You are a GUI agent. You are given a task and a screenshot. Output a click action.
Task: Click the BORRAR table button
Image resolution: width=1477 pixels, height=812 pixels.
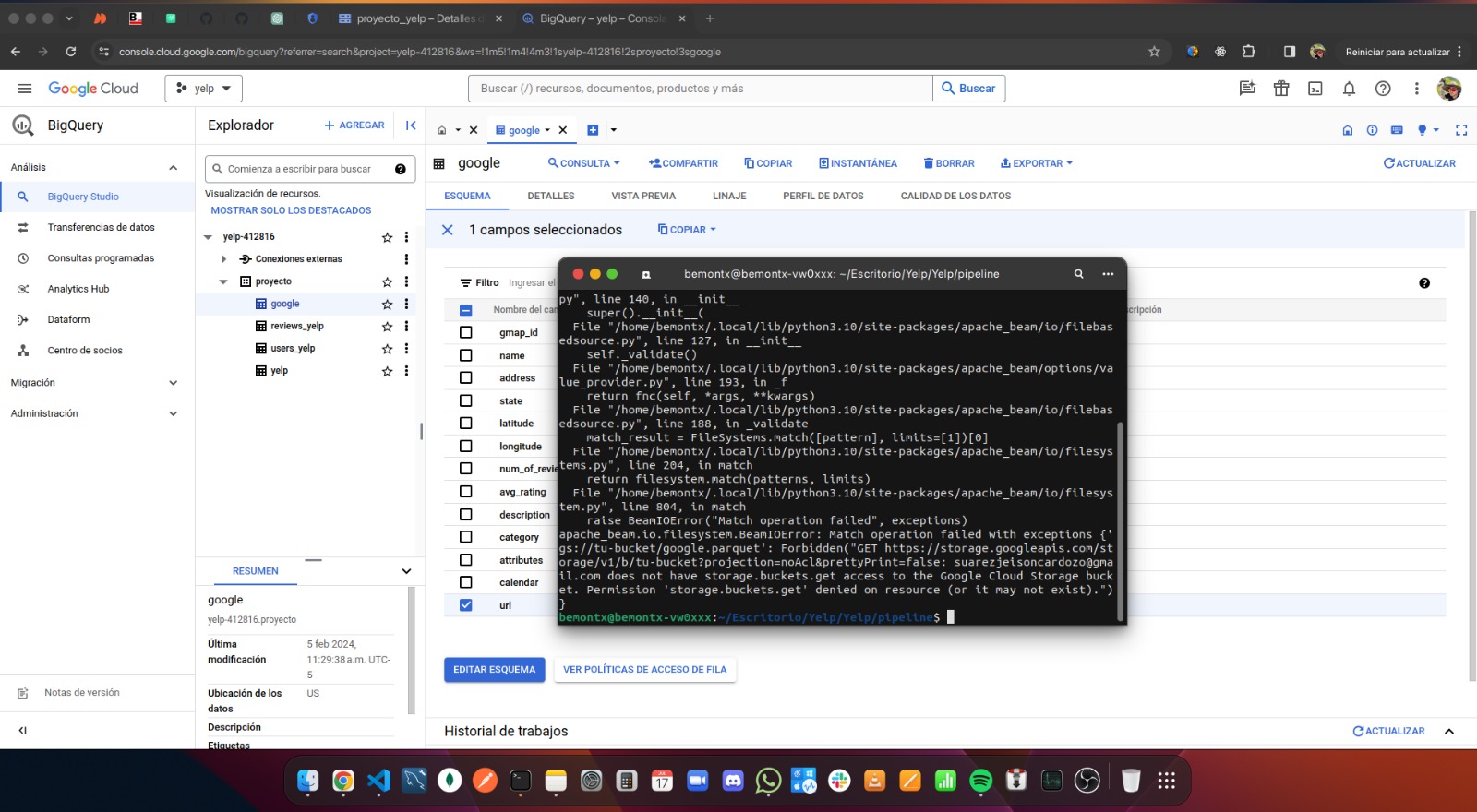pyautogui.click(x=949, y=163)
